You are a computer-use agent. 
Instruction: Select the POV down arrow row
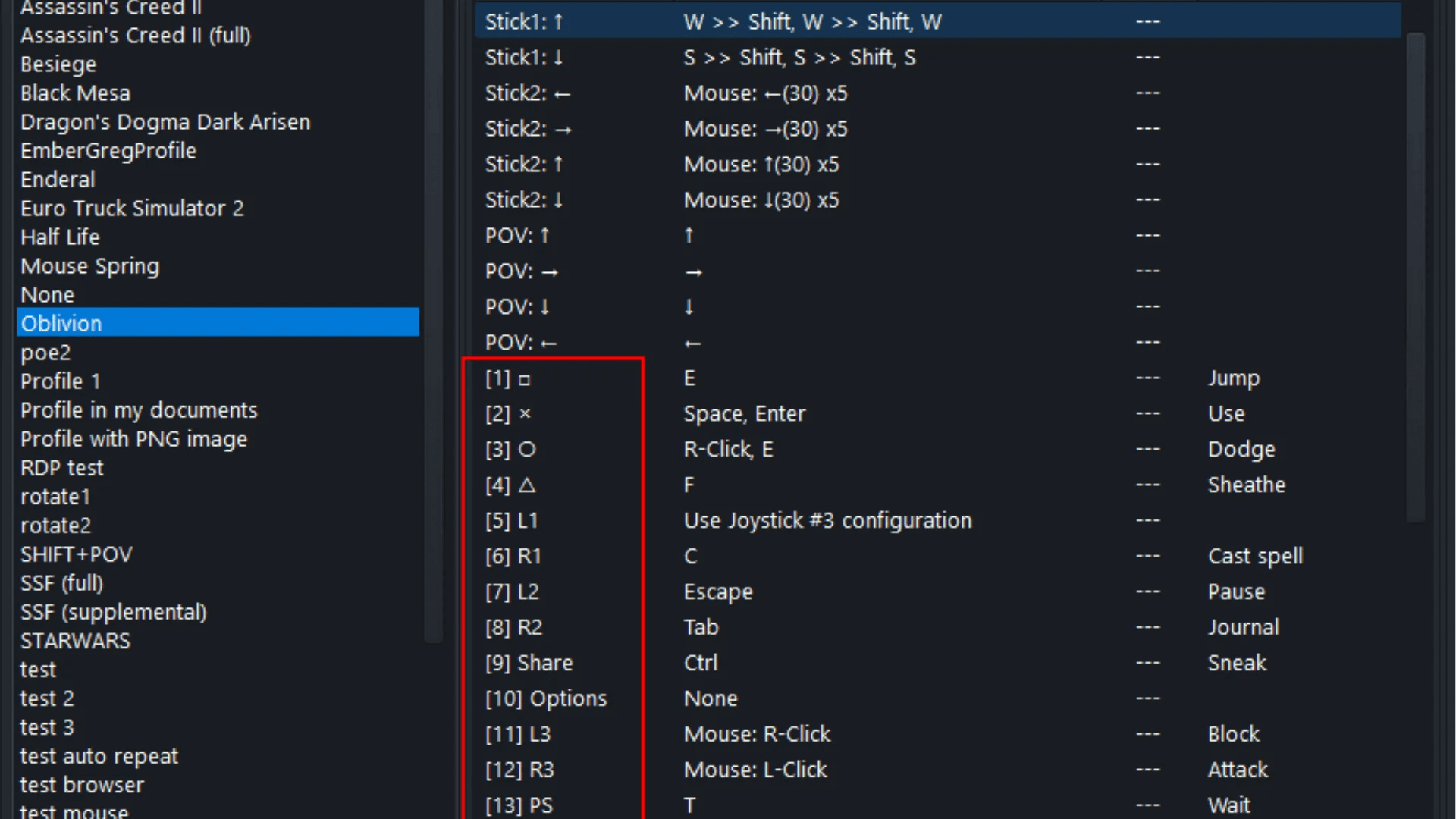point(517,307)
